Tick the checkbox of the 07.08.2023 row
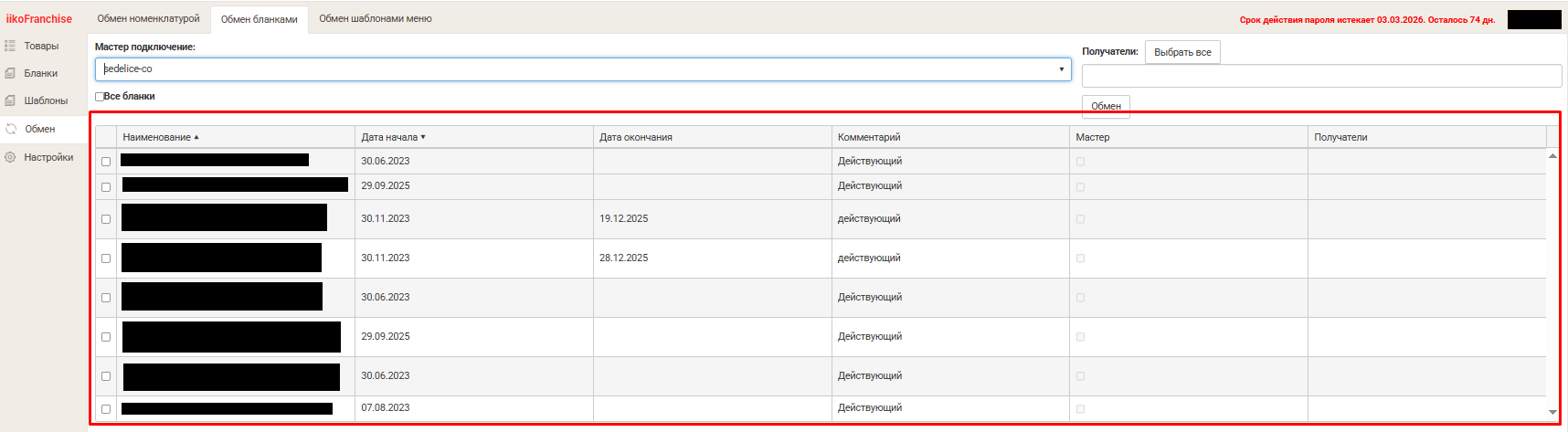The height and width of the screenshot is (432, 1568). (106, 409)
